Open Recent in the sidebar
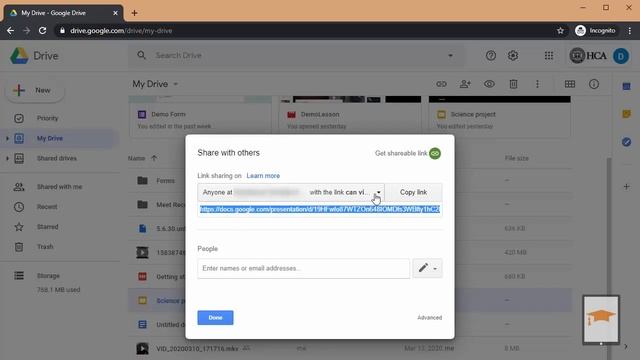640x360 pixels. point(47,207)
